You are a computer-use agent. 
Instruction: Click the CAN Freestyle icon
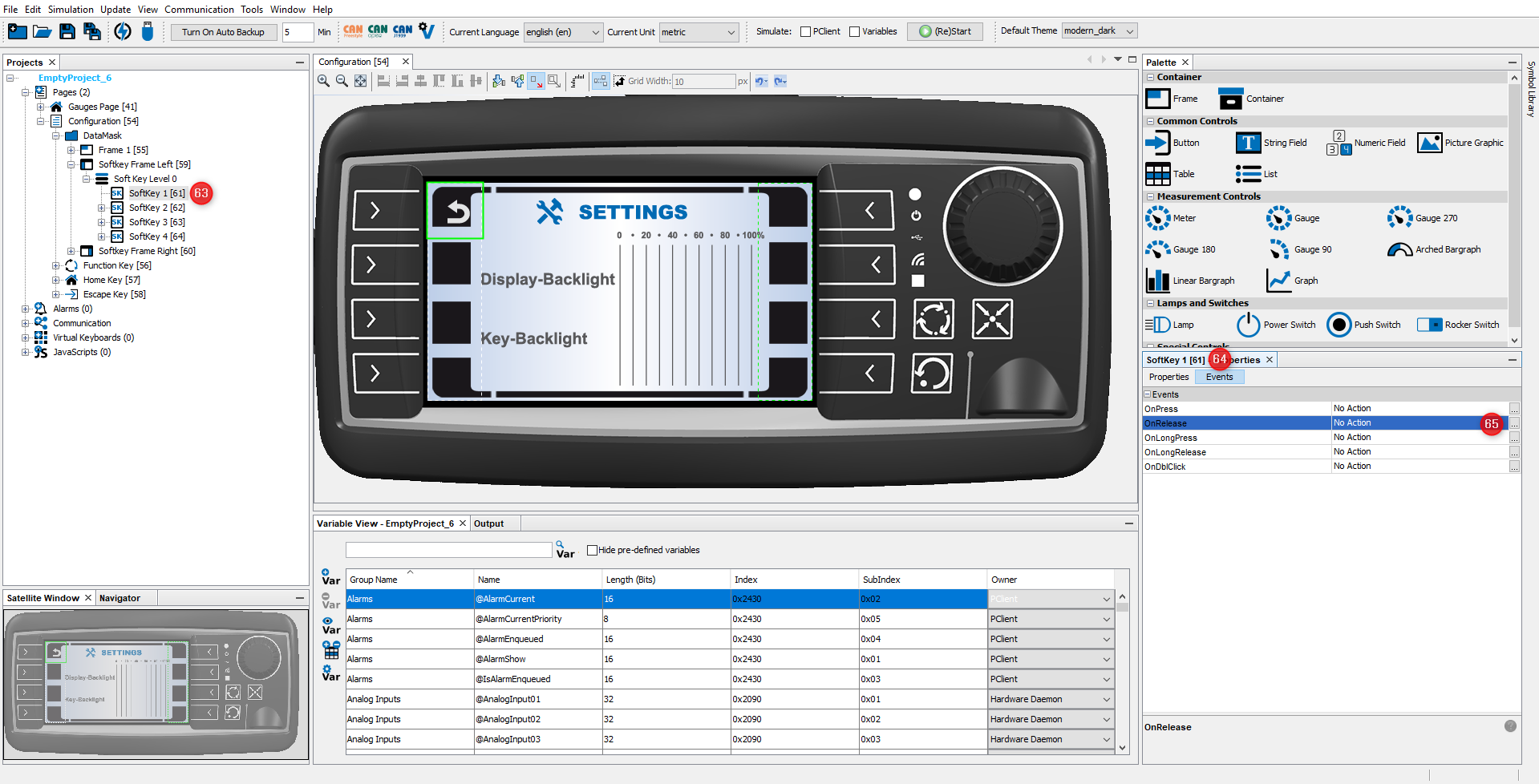[x=353, y=31]
